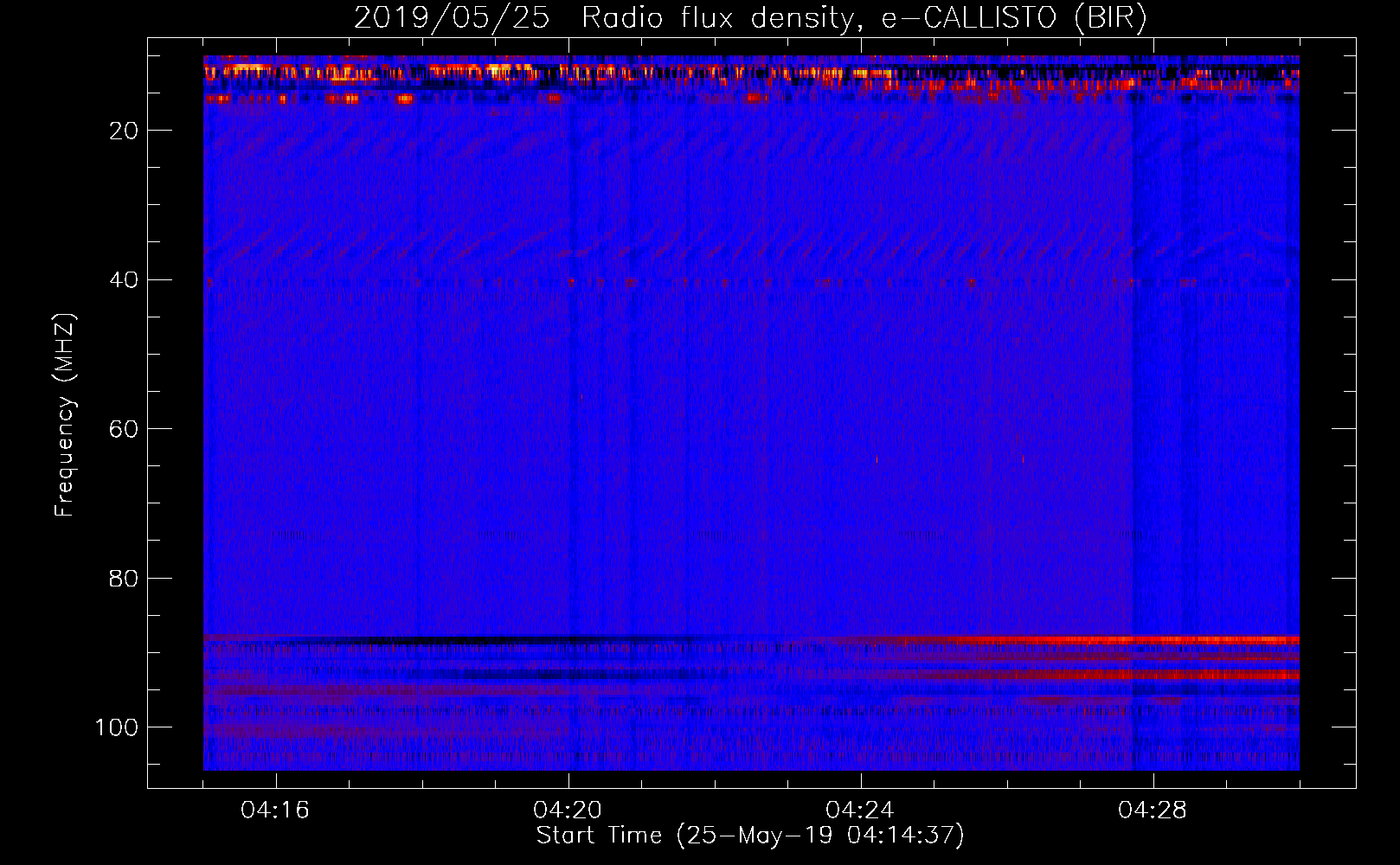Click the 'Start Time (25-May-19 04:14:37)' label
The image size is (1400, 865).
pyautogui.click(x=750, y=836)
